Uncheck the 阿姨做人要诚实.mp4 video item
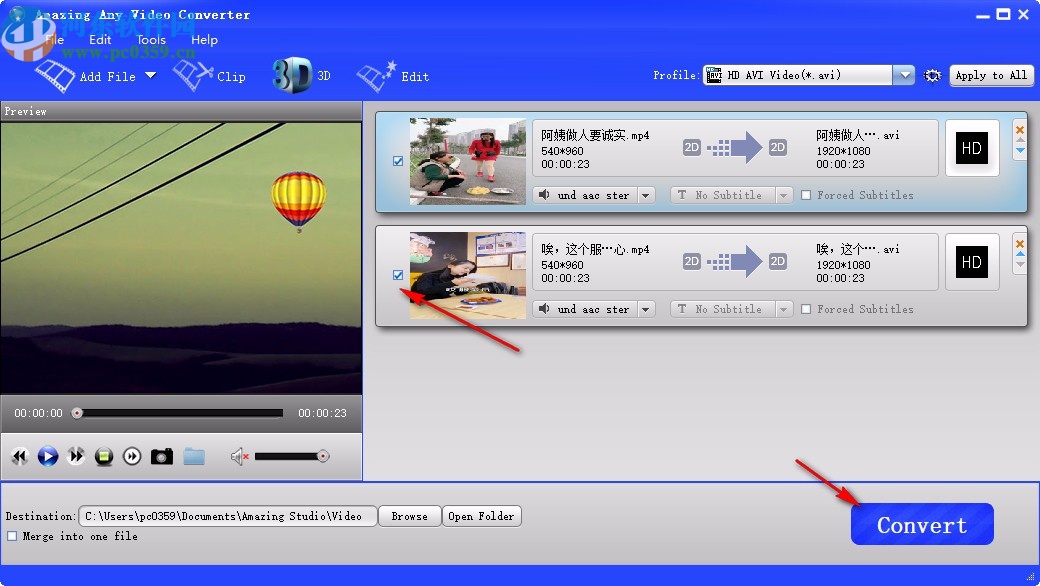This screenshot has width=1040, height=586. 397,160
